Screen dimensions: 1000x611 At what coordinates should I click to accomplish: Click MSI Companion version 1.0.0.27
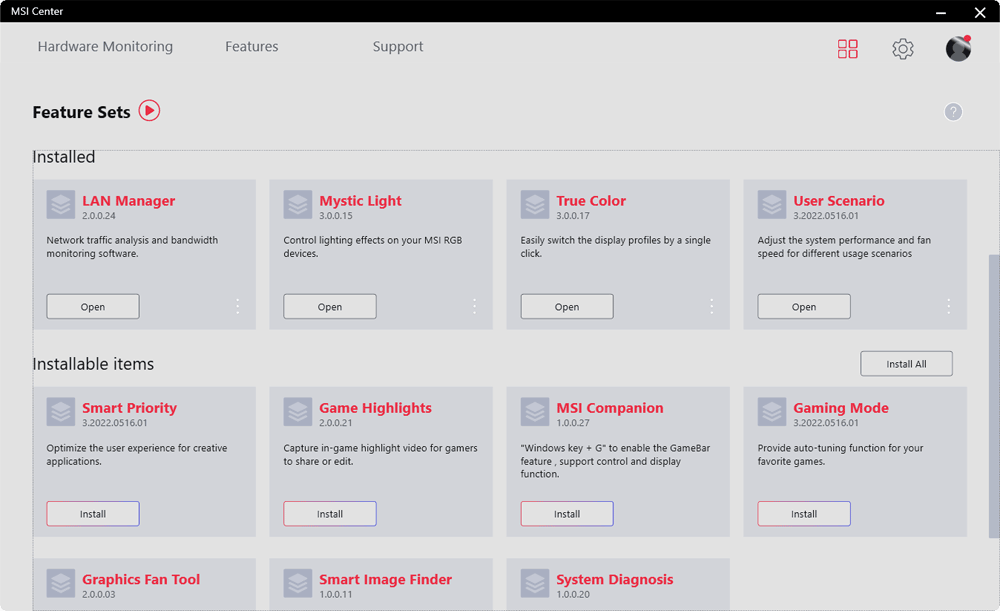coord(573,423)
